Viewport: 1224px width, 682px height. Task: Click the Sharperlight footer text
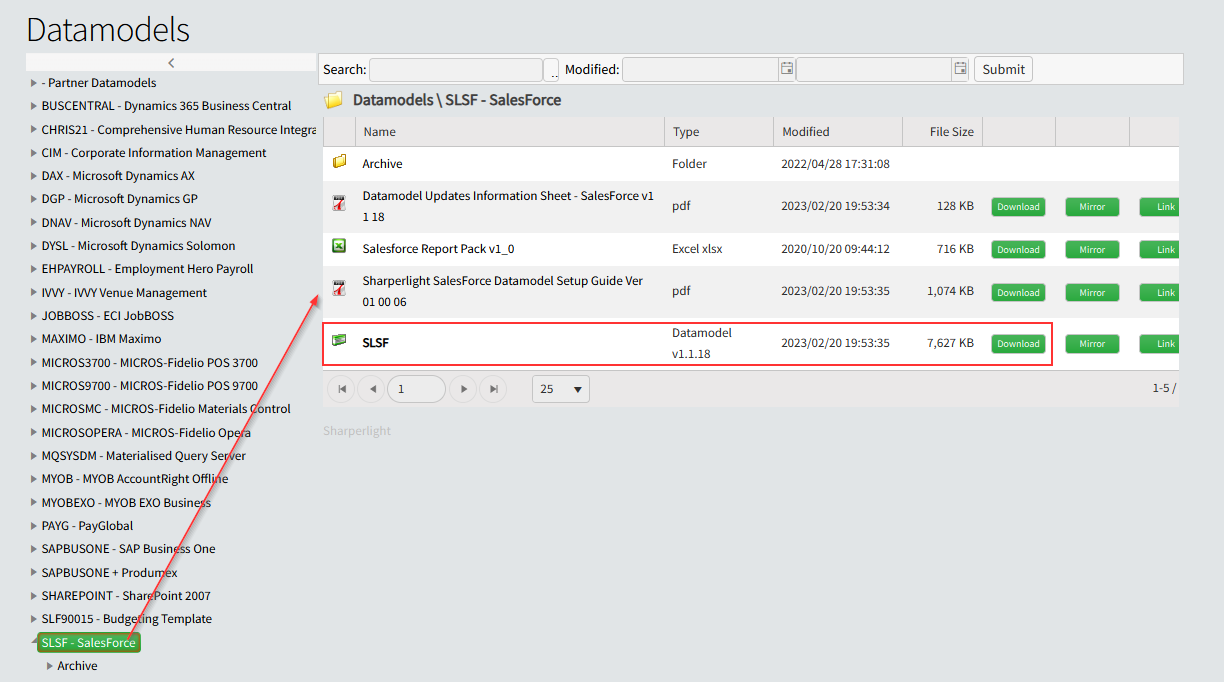point(357,431)
